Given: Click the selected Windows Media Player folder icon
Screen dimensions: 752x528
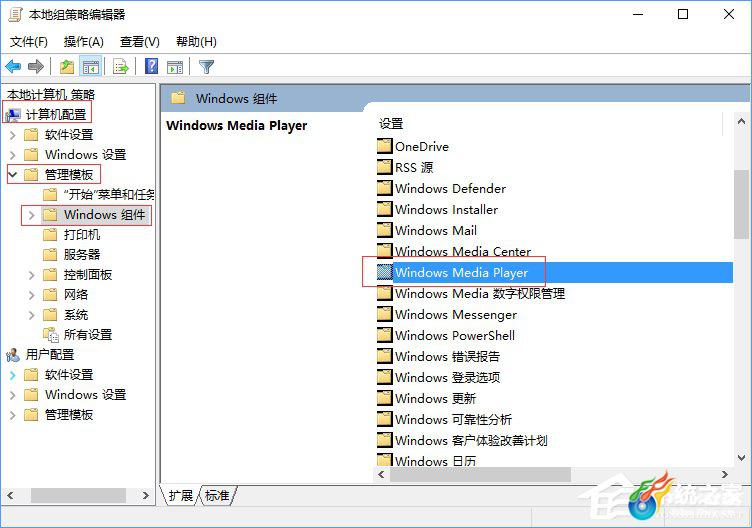Looking at the screenshot, I should 385,272.
